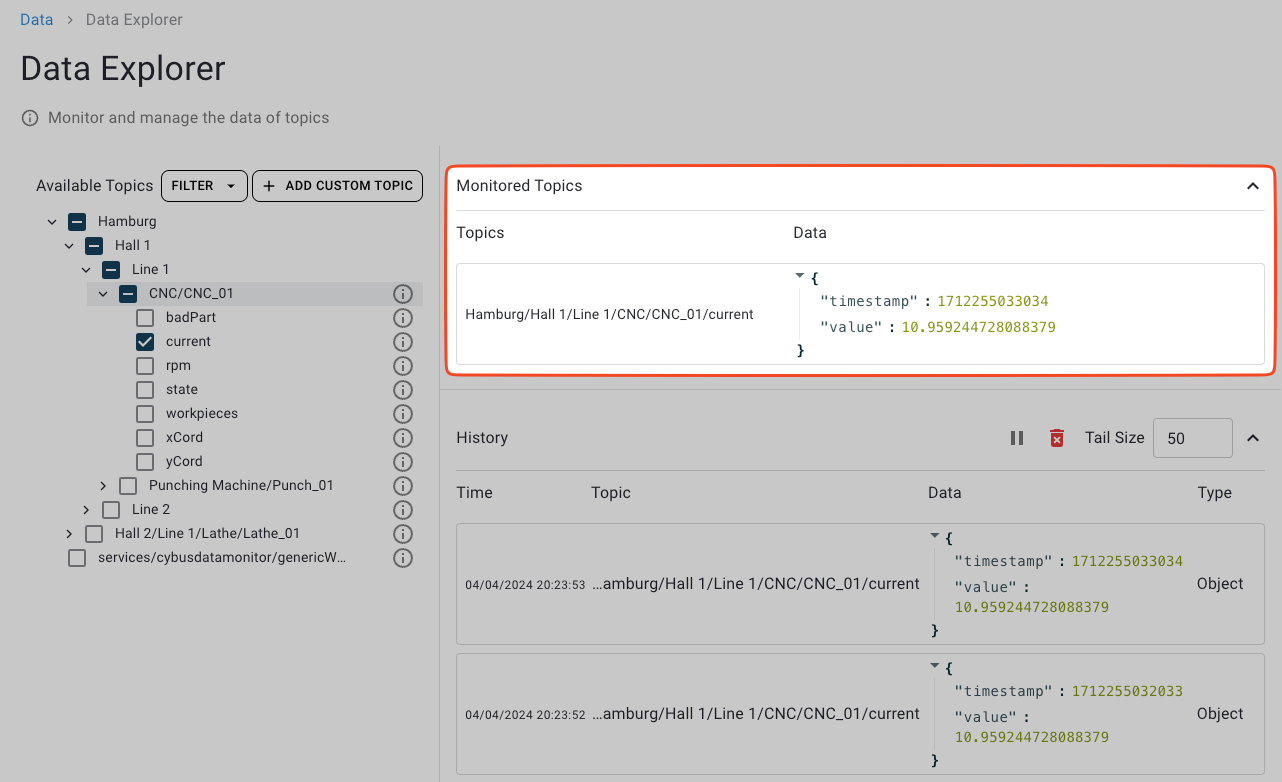Open the FILTER dropdown
The width and height of the screenshot is (1282, 782).
click(204, 186)
